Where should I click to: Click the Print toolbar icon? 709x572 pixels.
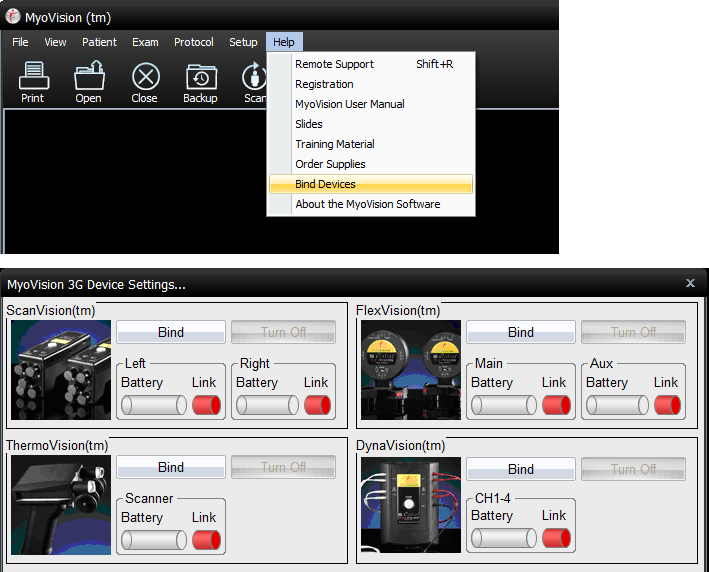(x=33, y=82)
